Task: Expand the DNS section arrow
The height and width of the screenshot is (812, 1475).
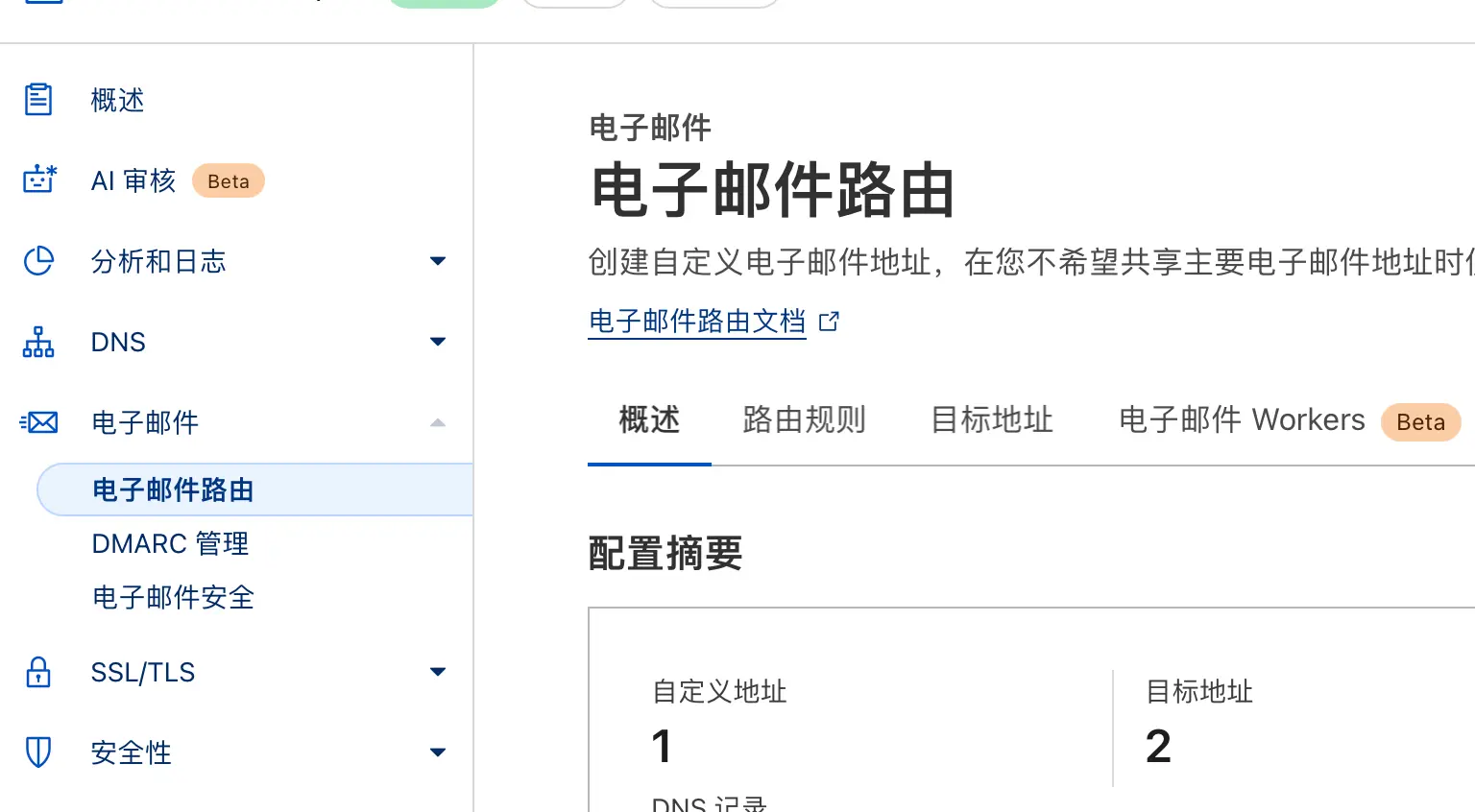Action: coord(438,342)
